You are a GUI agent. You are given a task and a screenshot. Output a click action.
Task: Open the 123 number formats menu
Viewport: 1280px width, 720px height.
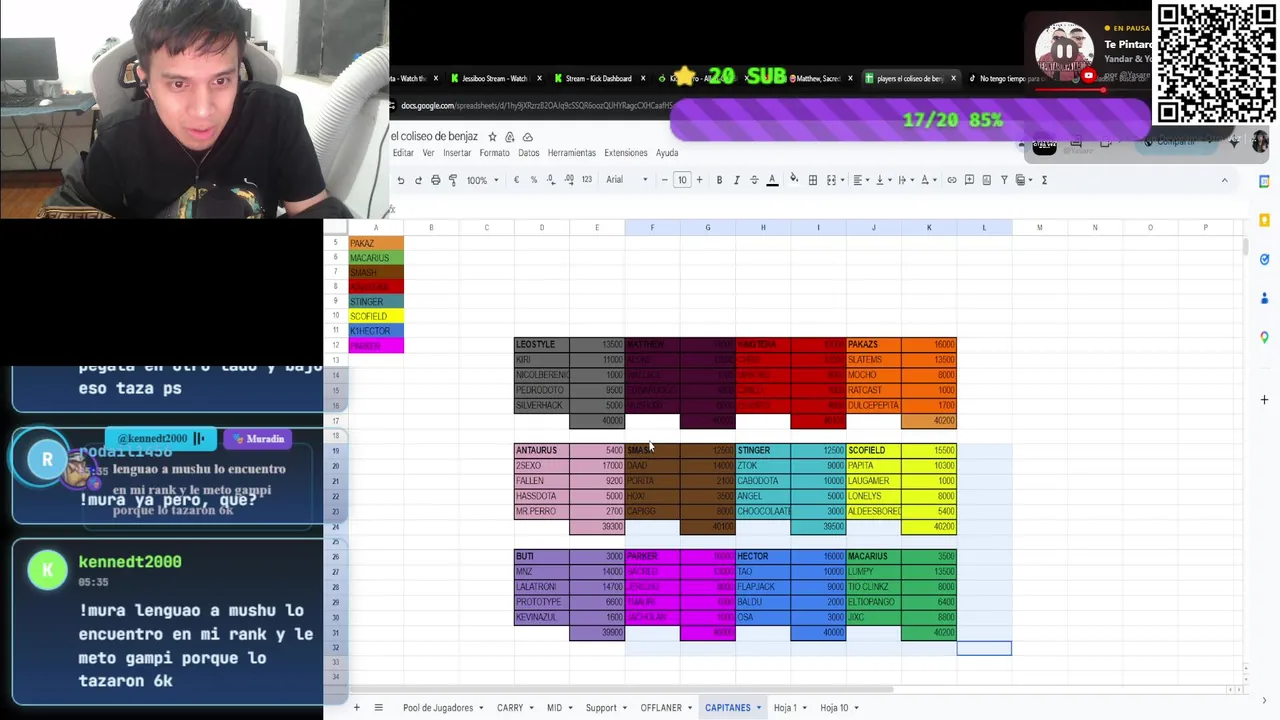(587, 180)
